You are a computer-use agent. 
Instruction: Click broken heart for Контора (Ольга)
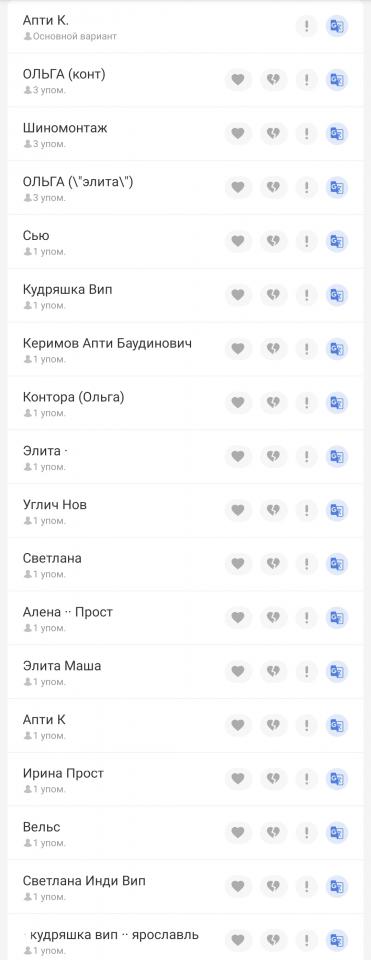(x=273, y=403)
